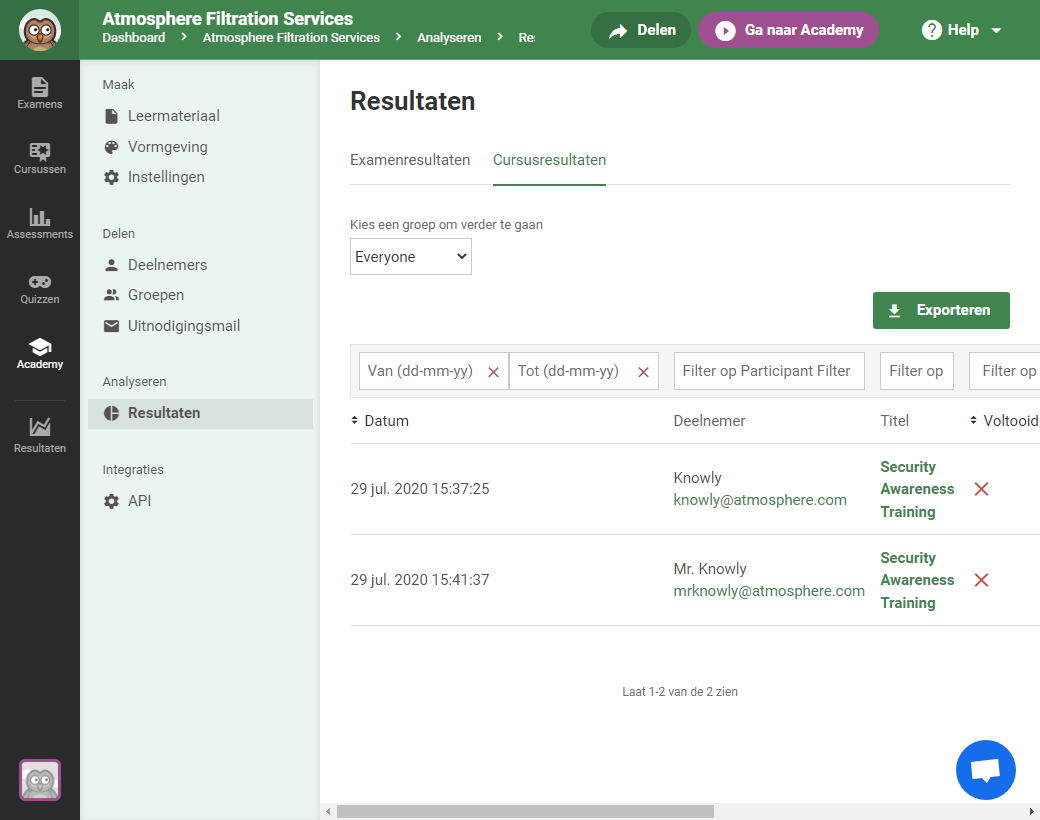
Task: Click the date 29 jul. 2020 15:37:25
Action: pos(420,489)
